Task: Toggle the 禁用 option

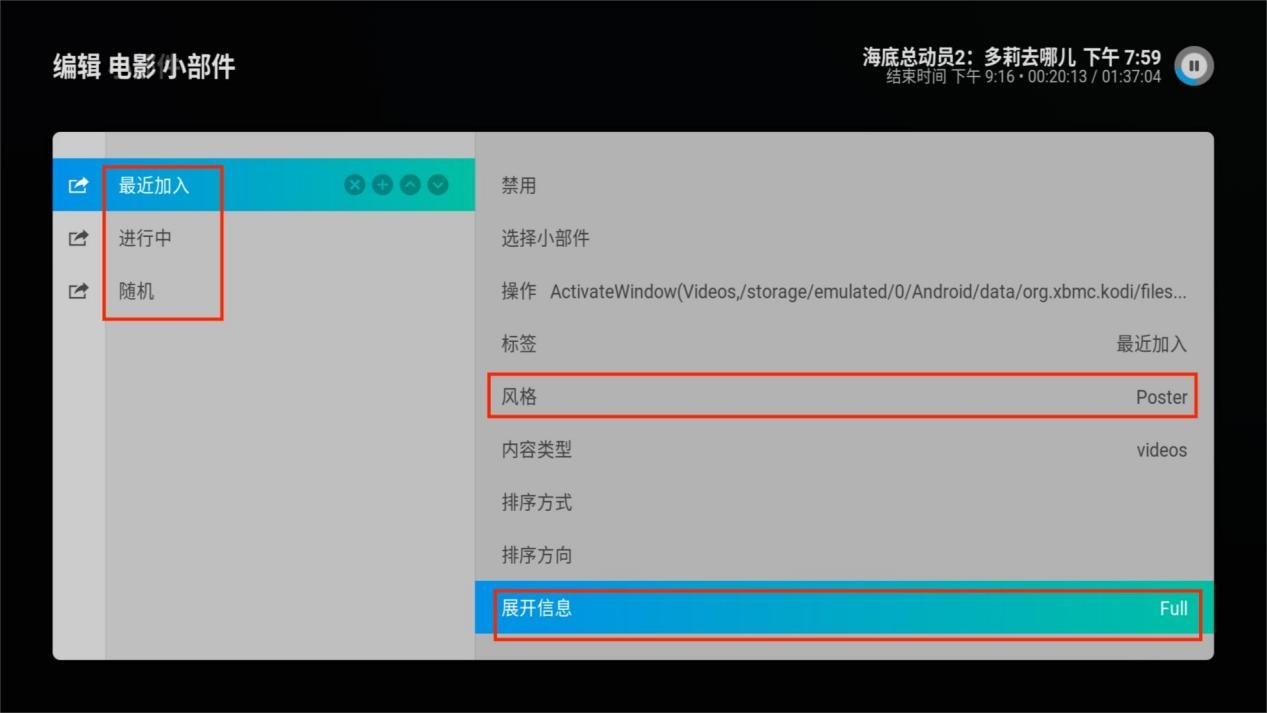Action: pyautogui.click(x=843, y=186)
